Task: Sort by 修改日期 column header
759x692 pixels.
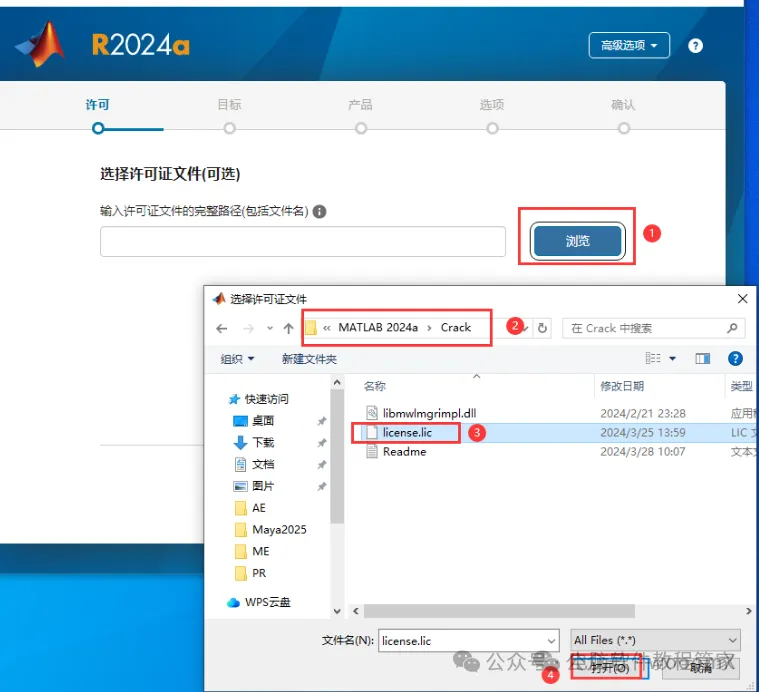Action: 622,386
